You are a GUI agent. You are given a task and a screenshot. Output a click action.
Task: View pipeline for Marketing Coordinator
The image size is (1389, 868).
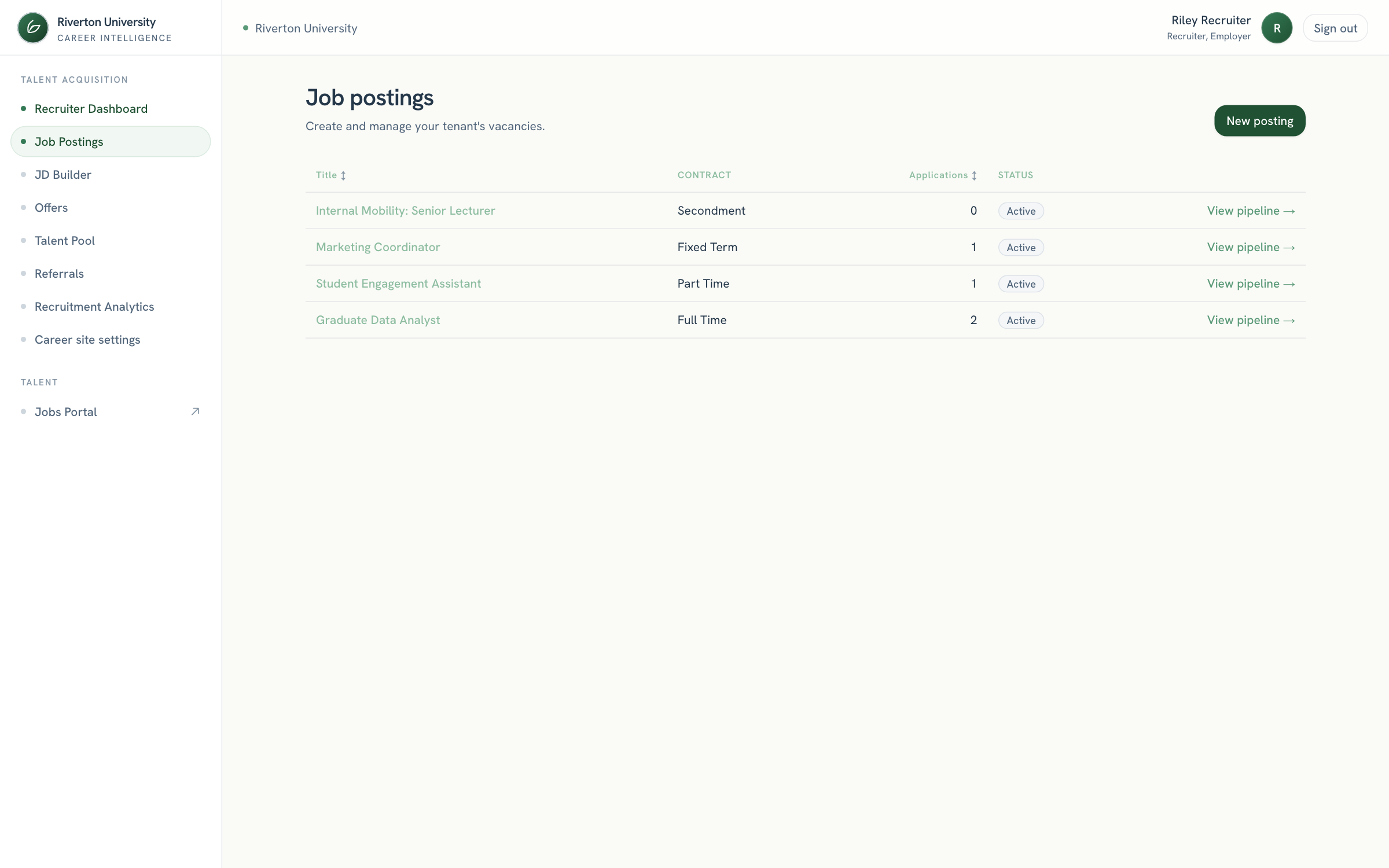point(1251,247)
